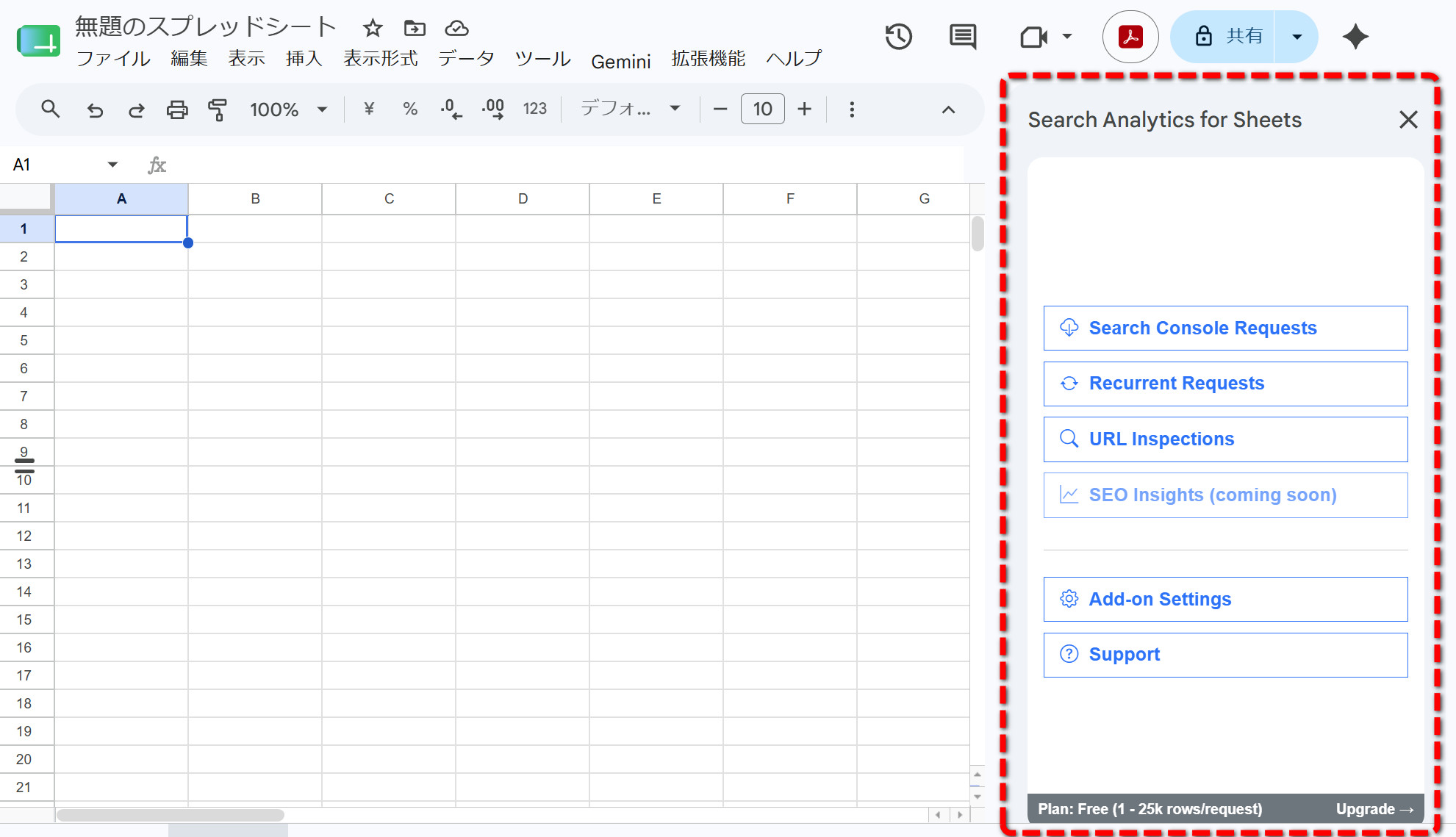Click the scroll right arrow
The width and height of the screenshot is (1456, 837).
(960, 815)
